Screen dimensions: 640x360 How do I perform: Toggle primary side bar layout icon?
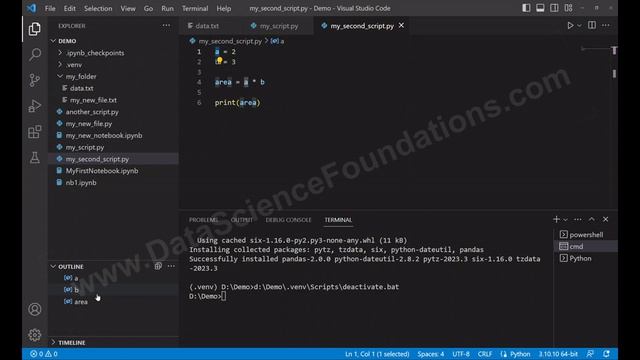pos(526,8)
